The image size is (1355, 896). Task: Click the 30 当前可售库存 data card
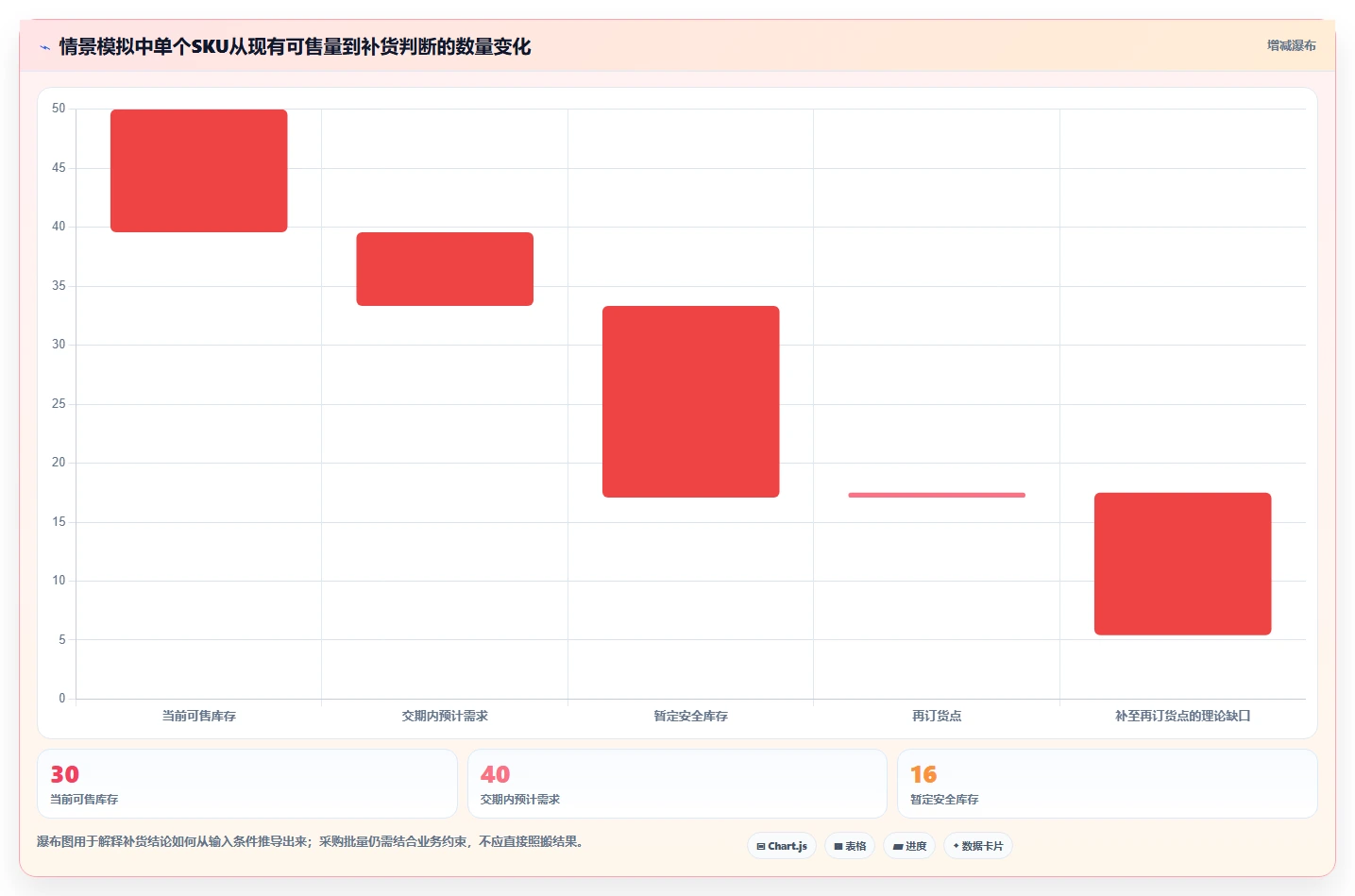pos(247,784)
